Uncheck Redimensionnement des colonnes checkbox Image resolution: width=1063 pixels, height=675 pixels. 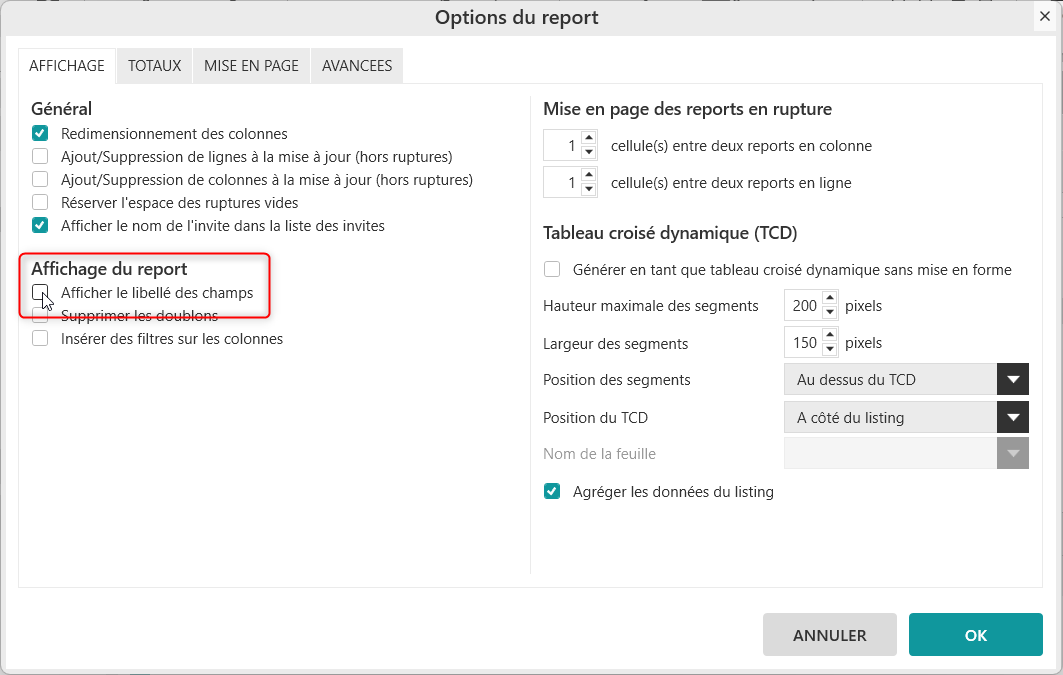pyautogui.click(x=40, y=133)
